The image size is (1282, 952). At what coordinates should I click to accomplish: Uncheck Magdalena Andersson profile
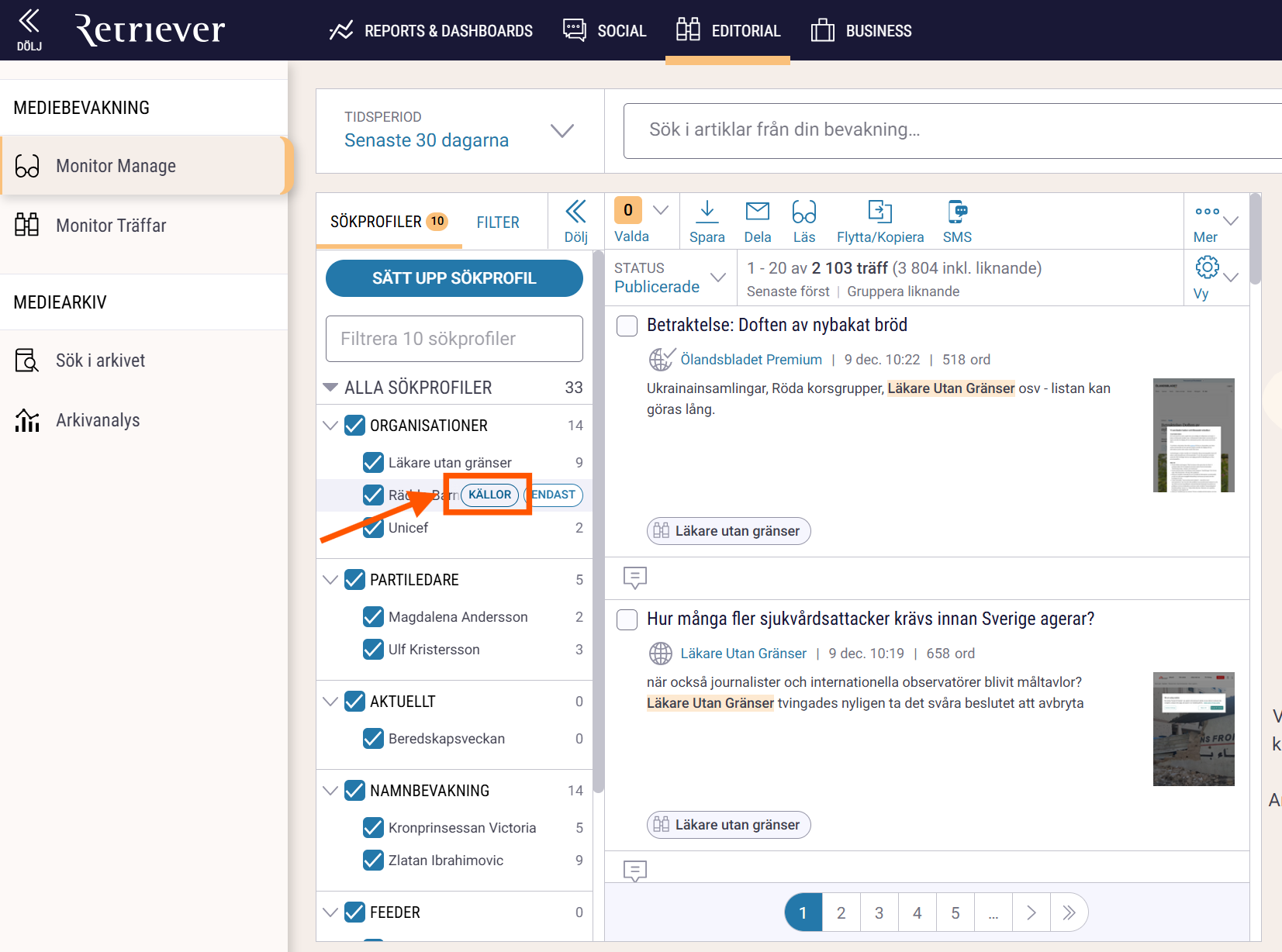[373, 617]
